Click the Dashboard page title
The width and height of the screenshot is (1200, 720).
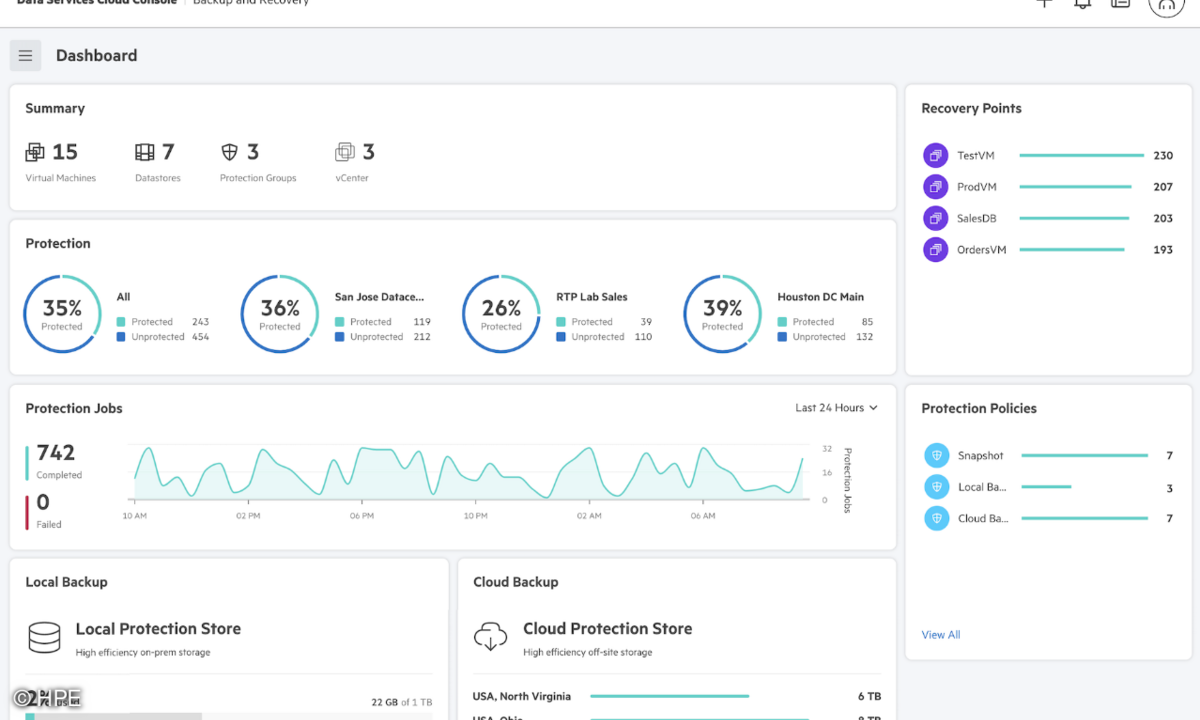point(97,56)
